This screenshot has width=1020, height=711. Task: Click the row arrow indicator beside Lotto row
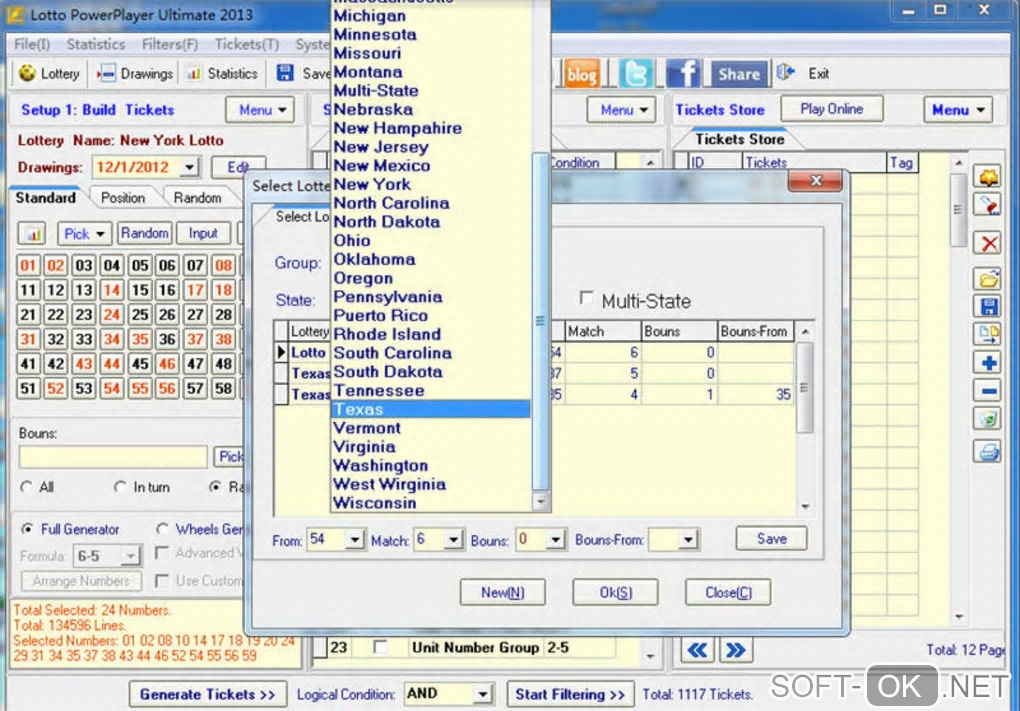click(x=281, y=353)
